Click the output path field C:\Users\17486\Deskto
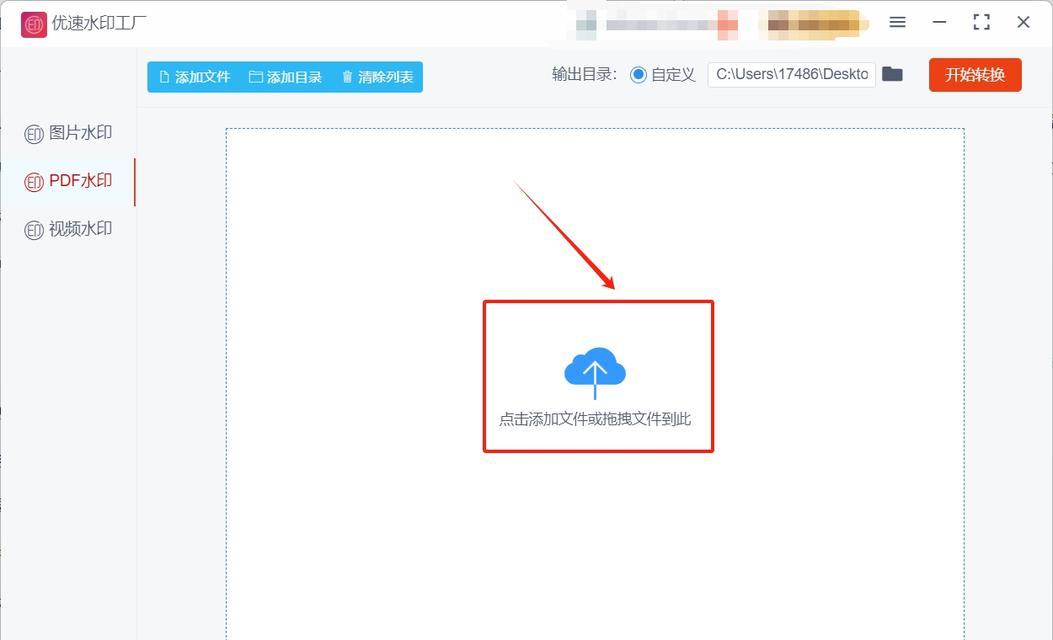This screenshot has height=640, width=1053. (791, 75)
